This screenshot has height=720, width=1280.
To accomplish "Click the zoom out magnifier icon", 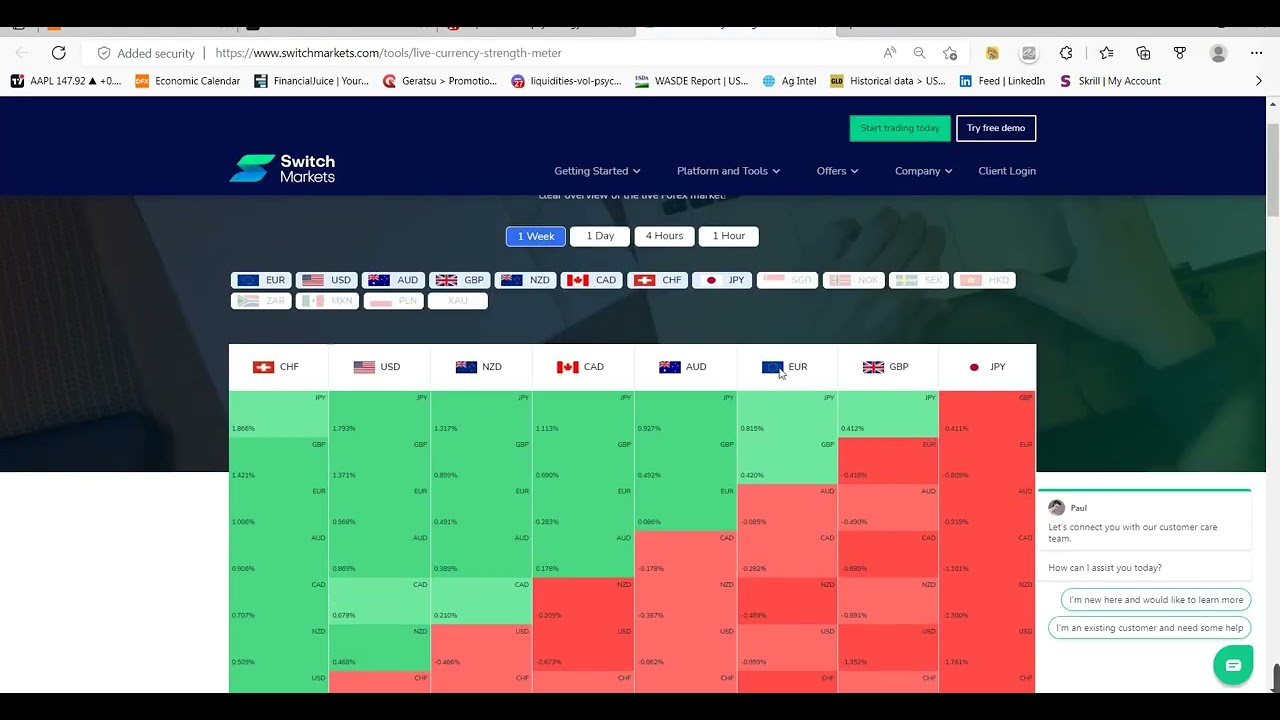I will pos(919,53).
